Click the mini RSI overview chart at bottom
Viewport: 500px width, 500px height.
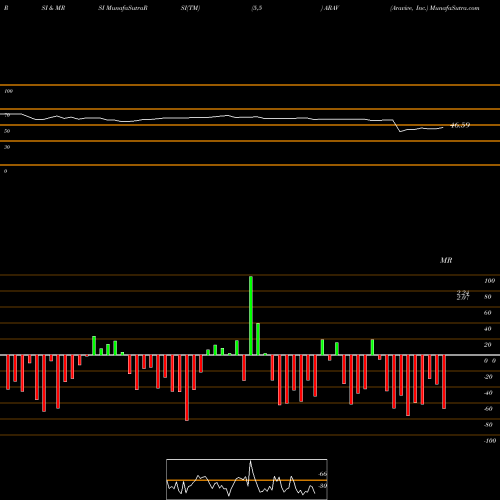(247, 479)
